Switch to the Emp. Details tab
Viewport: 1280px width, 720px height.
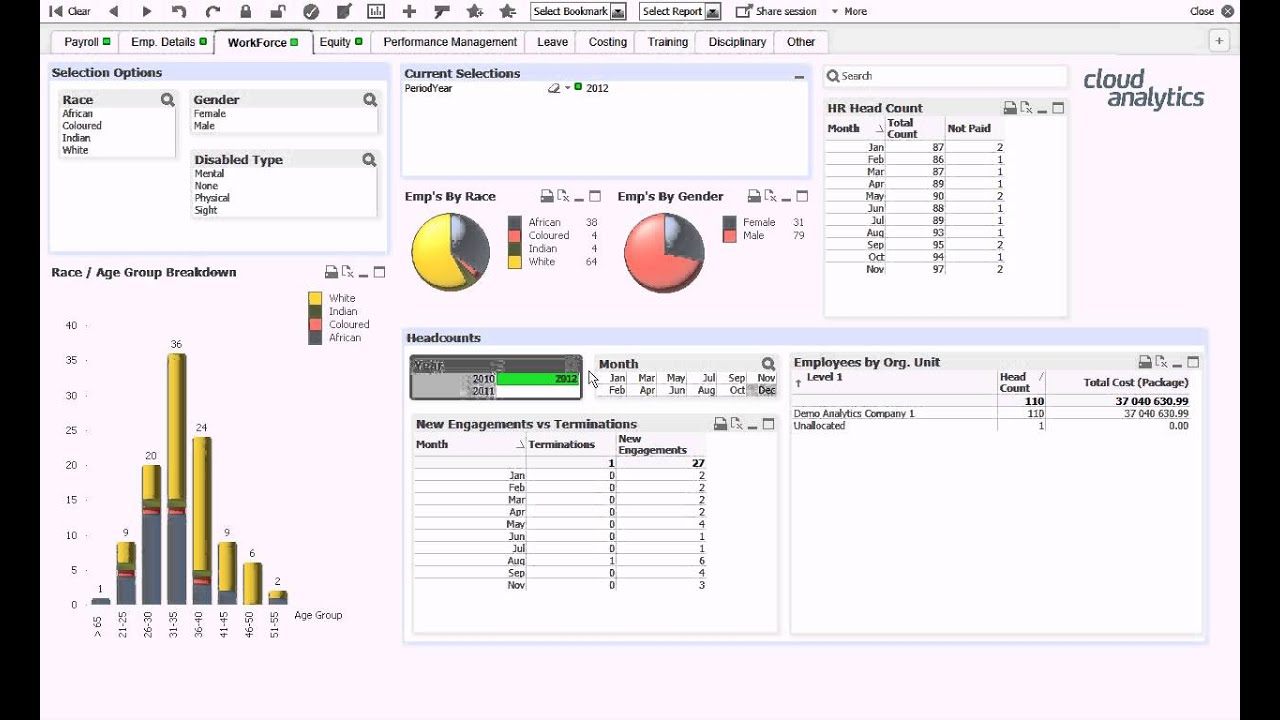(x=166, y=42)
